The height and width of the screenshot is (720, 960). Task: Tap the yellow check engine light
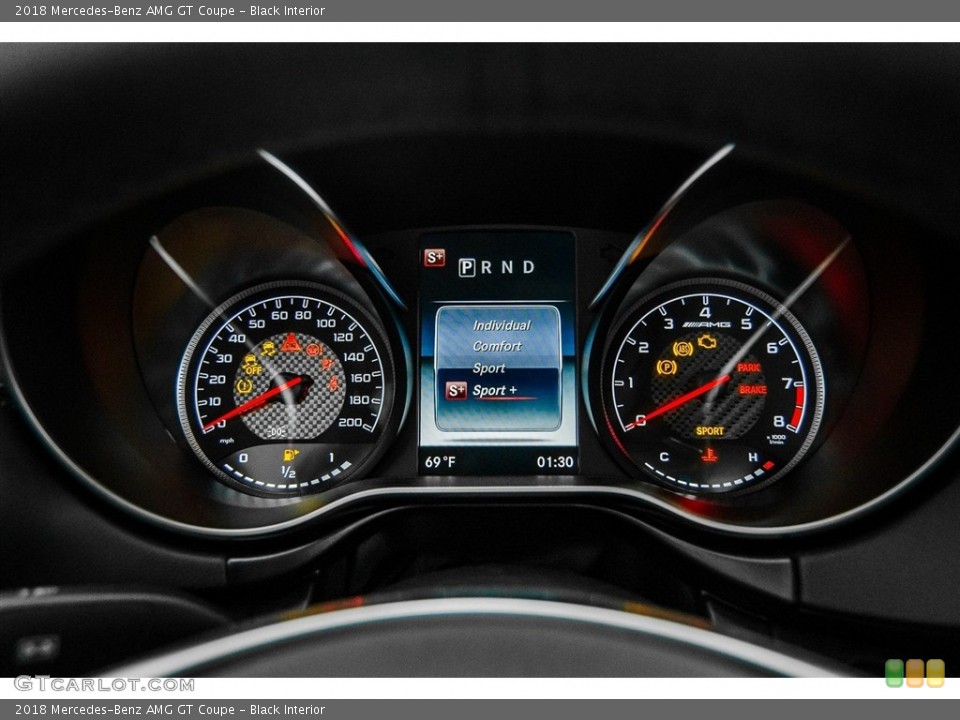pyautogui.click(x=707, y=342)
